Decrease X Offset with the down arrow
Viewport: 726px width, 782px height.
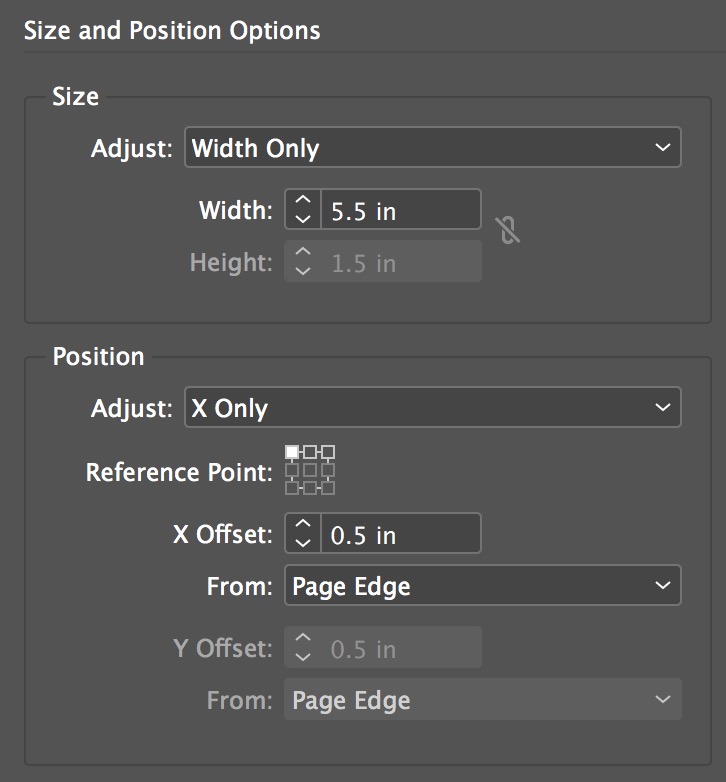point(303,542)
